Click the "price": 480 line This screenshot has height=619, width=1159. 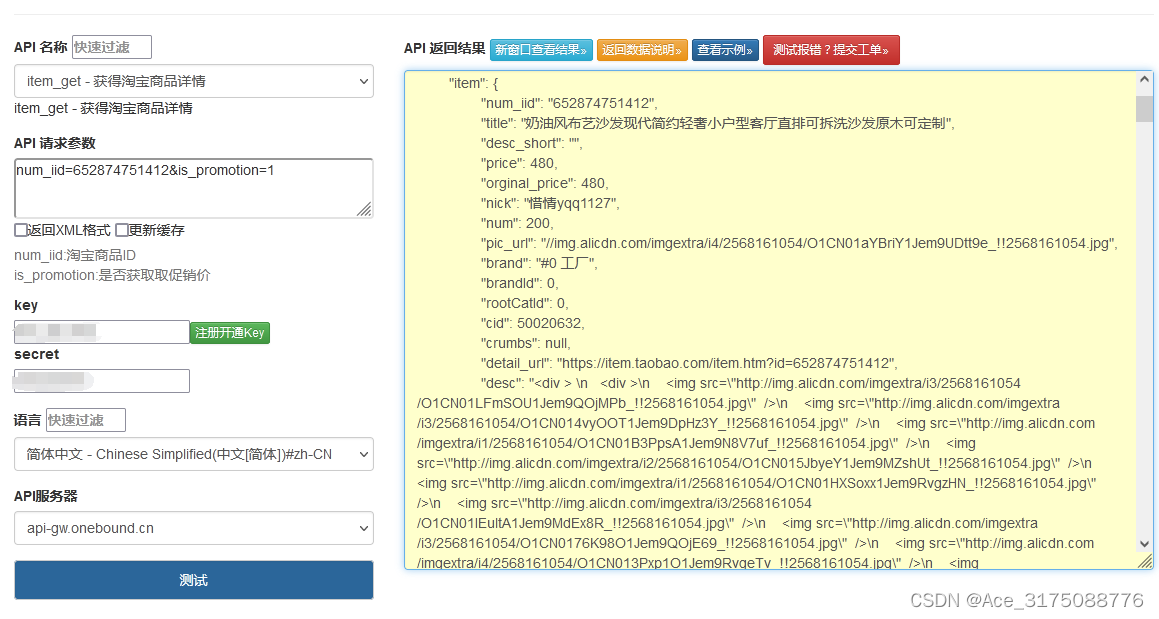click(519, 163)
